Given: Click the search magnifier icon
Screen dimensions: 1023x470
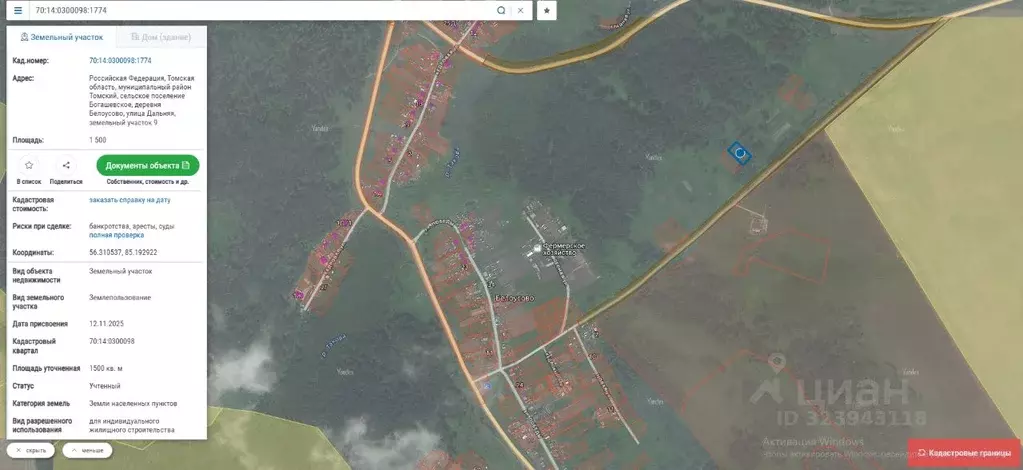Looking at the screenshot, I should [501, 10].
